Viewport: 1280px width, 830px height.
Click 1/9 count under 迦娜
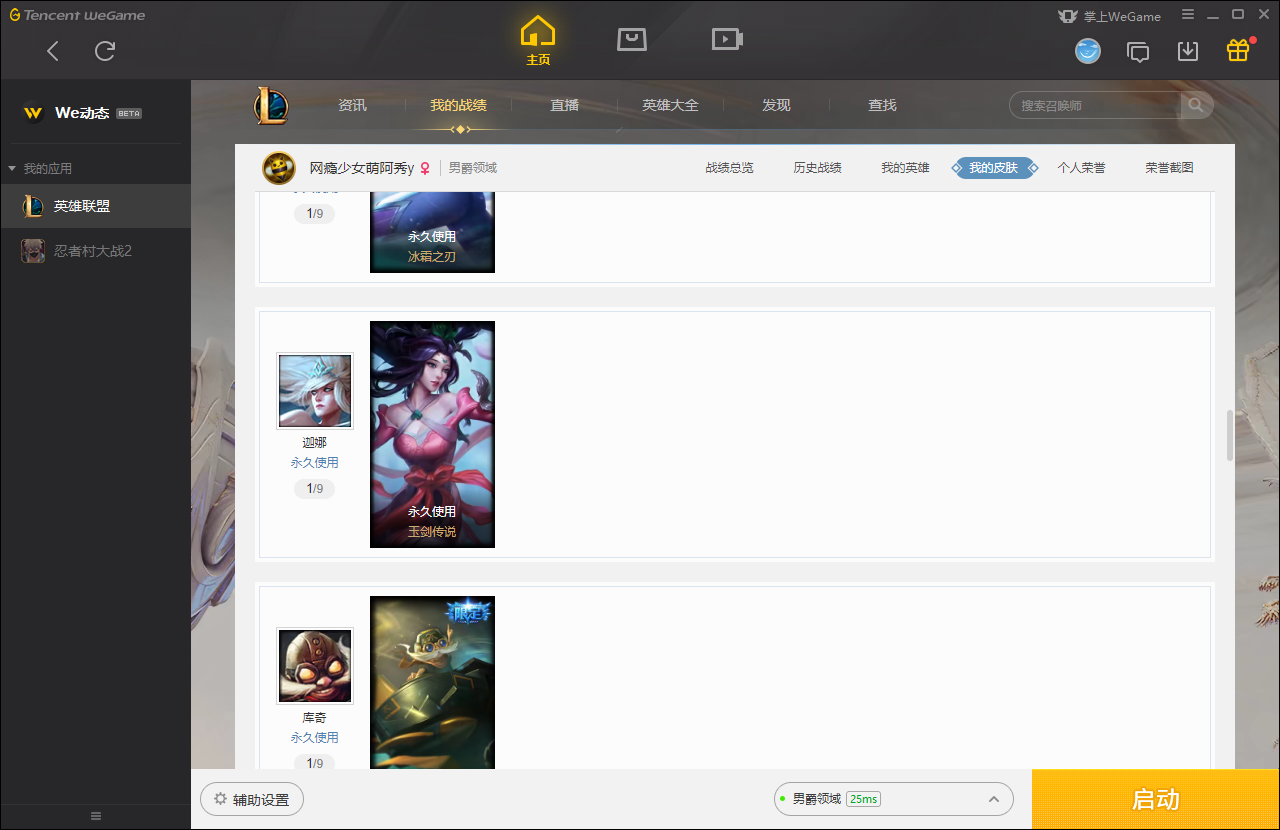point(315,489)
